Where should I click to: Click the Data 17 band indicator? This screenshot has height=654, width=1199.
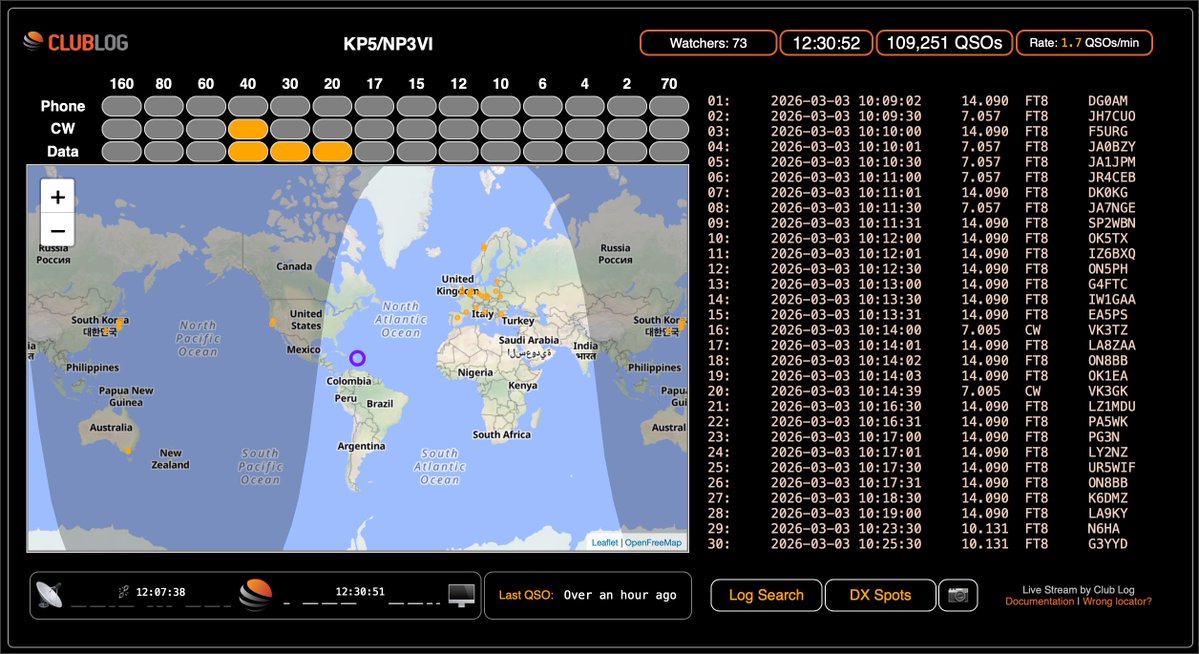pos(374,151)
